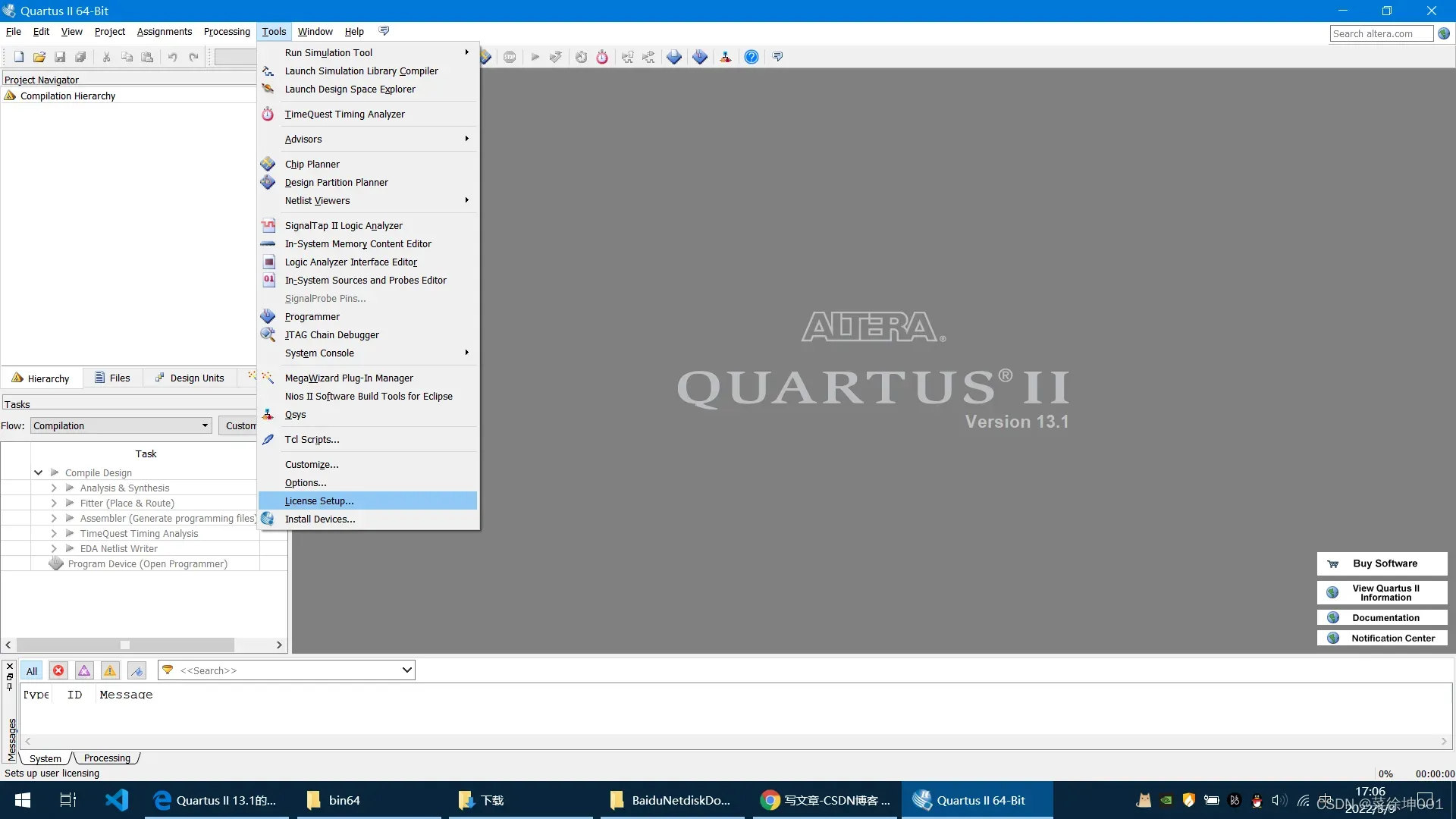Click the Copy toolbar icon
Image resolution: width=1456 pixels, height=819 pixels.
point(127,57)
